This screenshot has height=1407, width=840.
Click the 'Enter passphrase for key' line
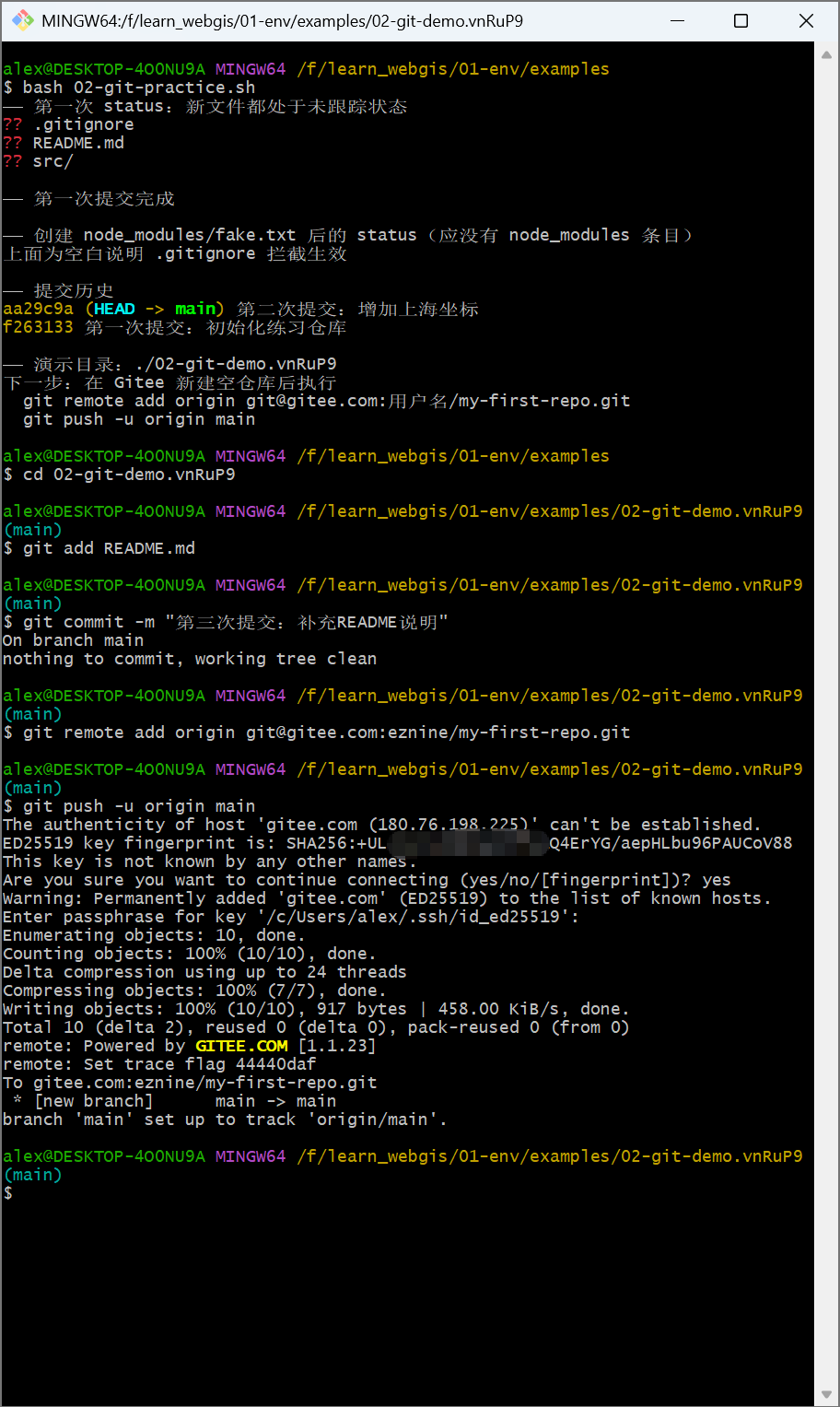click(x=291, y=917)
